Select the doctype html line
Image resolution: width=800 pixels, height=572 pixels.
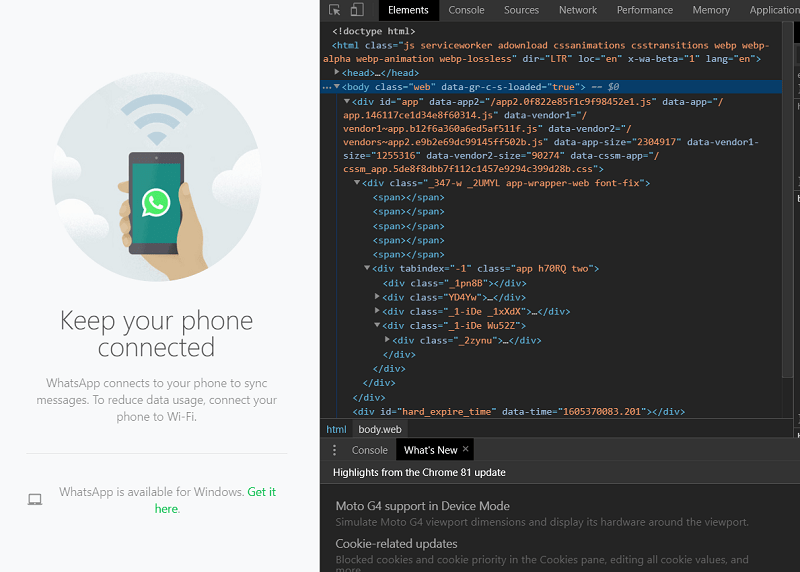pyautogui.click(x=373, y=32)
